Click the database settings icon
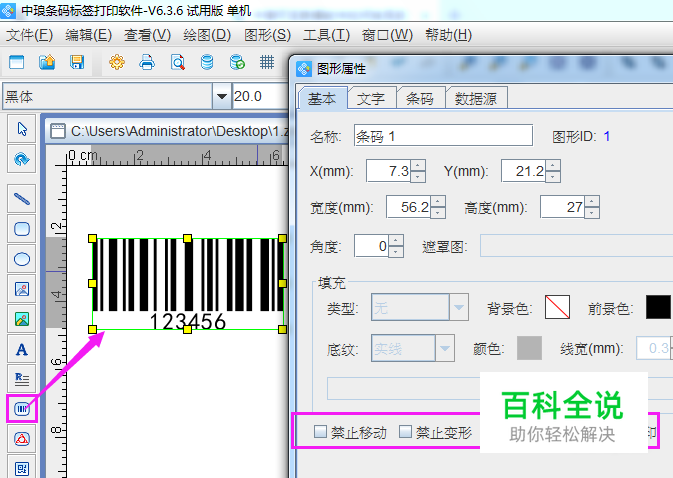This screenshot has height=478, width=673. click(207, 63)
